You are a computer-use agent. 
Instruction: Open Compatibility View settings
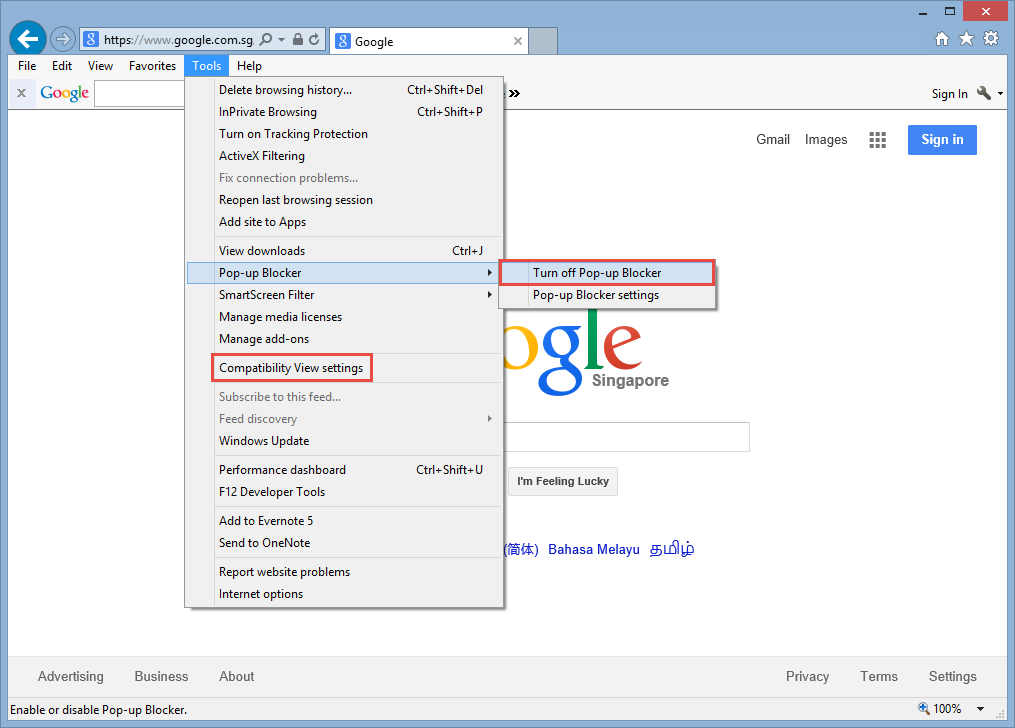tap(344, 368)
